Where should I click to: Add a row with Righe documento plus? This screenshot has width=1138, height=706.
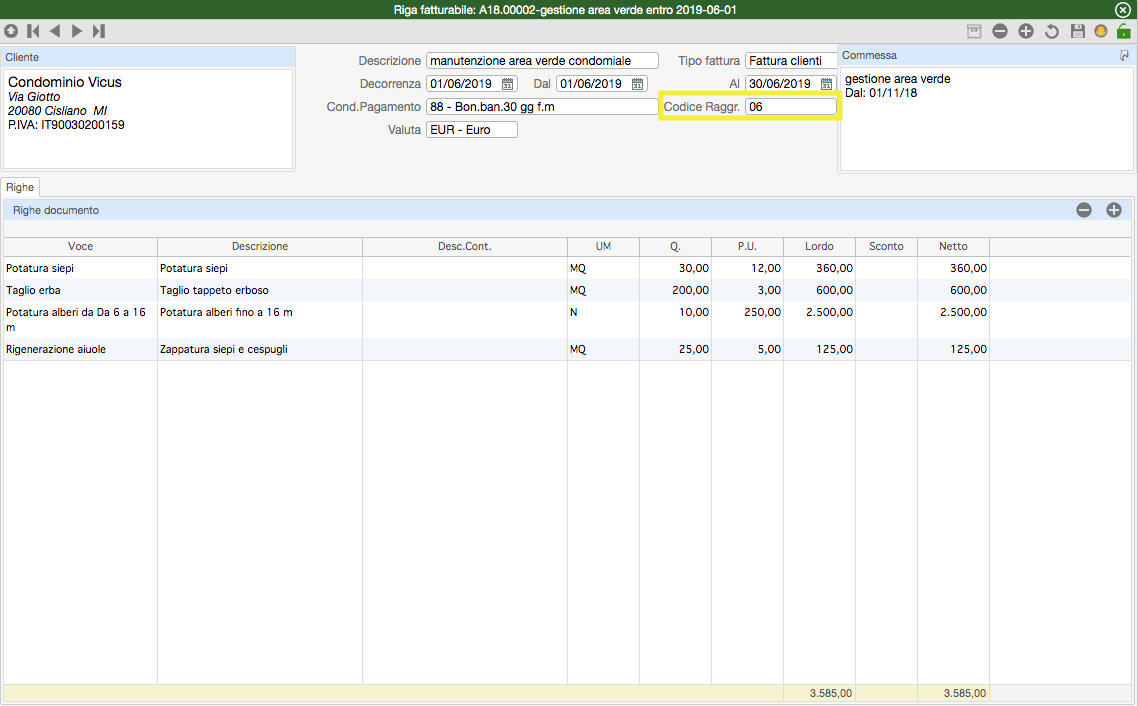tap(1114, 210)
